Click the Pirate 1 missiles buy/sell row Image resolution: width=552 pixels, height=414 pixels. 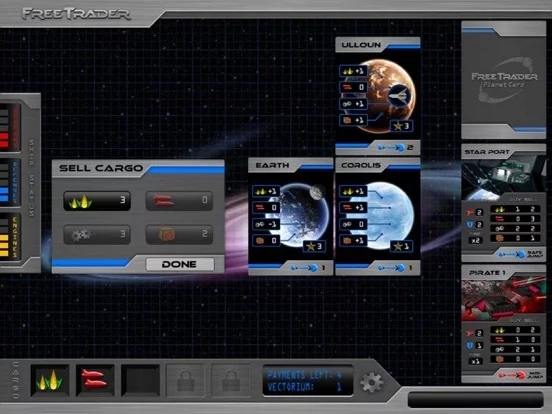click(x=515, y=340)
